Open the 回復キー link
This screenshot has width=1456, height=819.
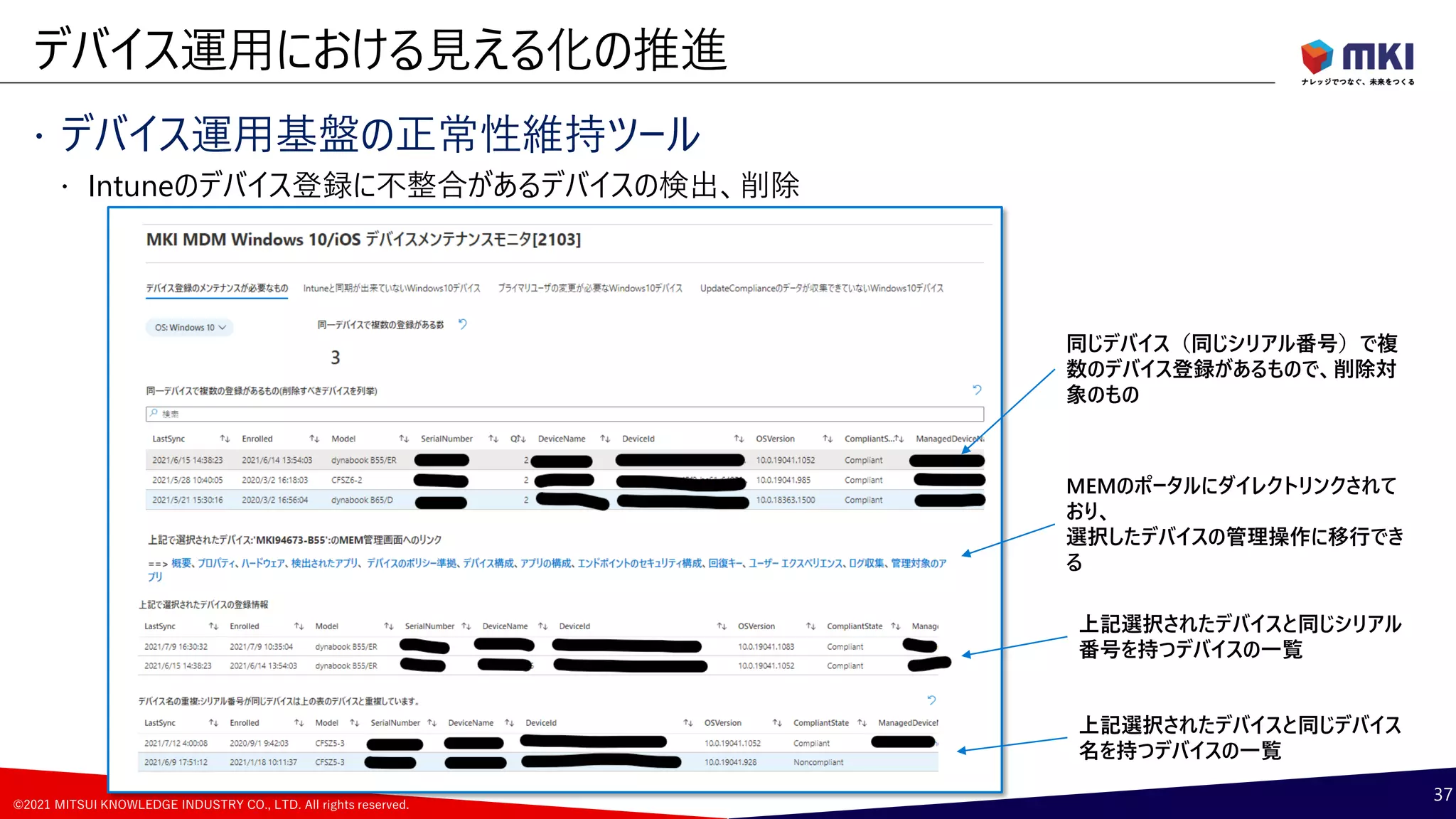point(725,563)
